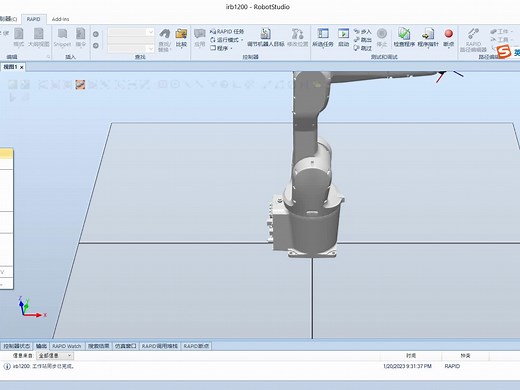Click Step Into
Viewport: 520px width, 390px height.
363,32
